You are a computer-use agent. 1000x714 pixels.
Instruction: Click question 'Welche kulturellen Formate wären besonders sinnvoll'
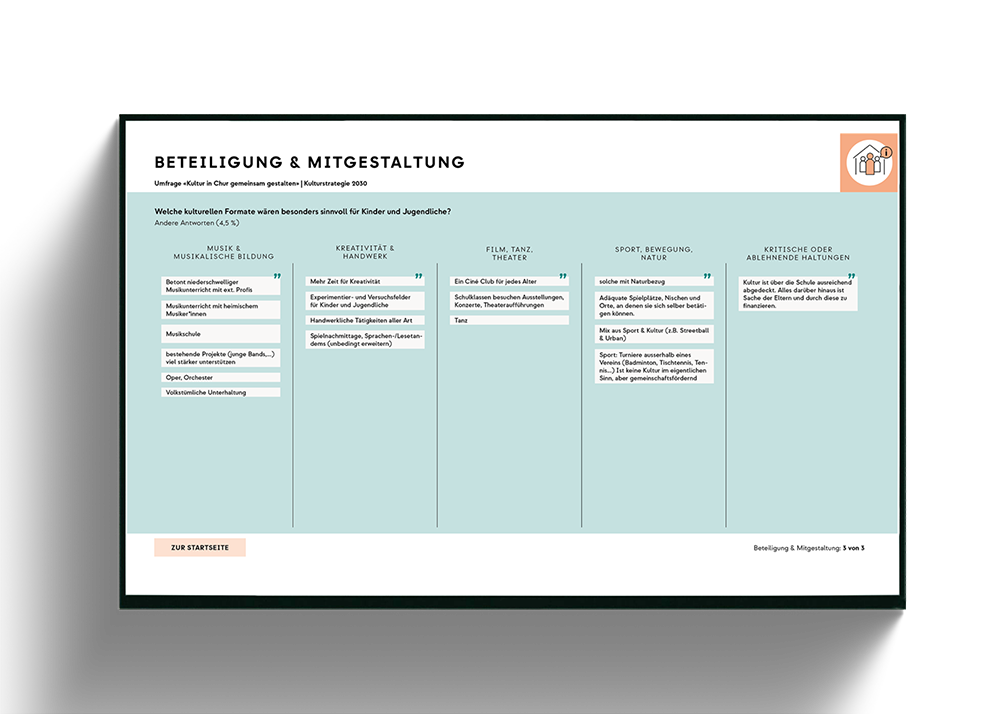point(302,212)
